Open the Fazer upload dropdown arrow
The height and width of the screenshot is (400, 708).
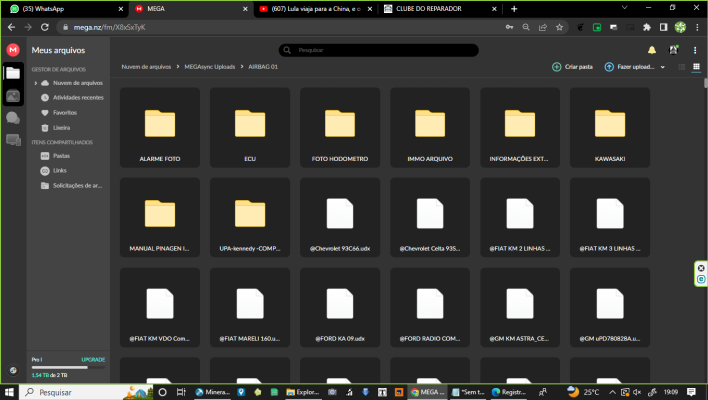(x=662, y=67)
